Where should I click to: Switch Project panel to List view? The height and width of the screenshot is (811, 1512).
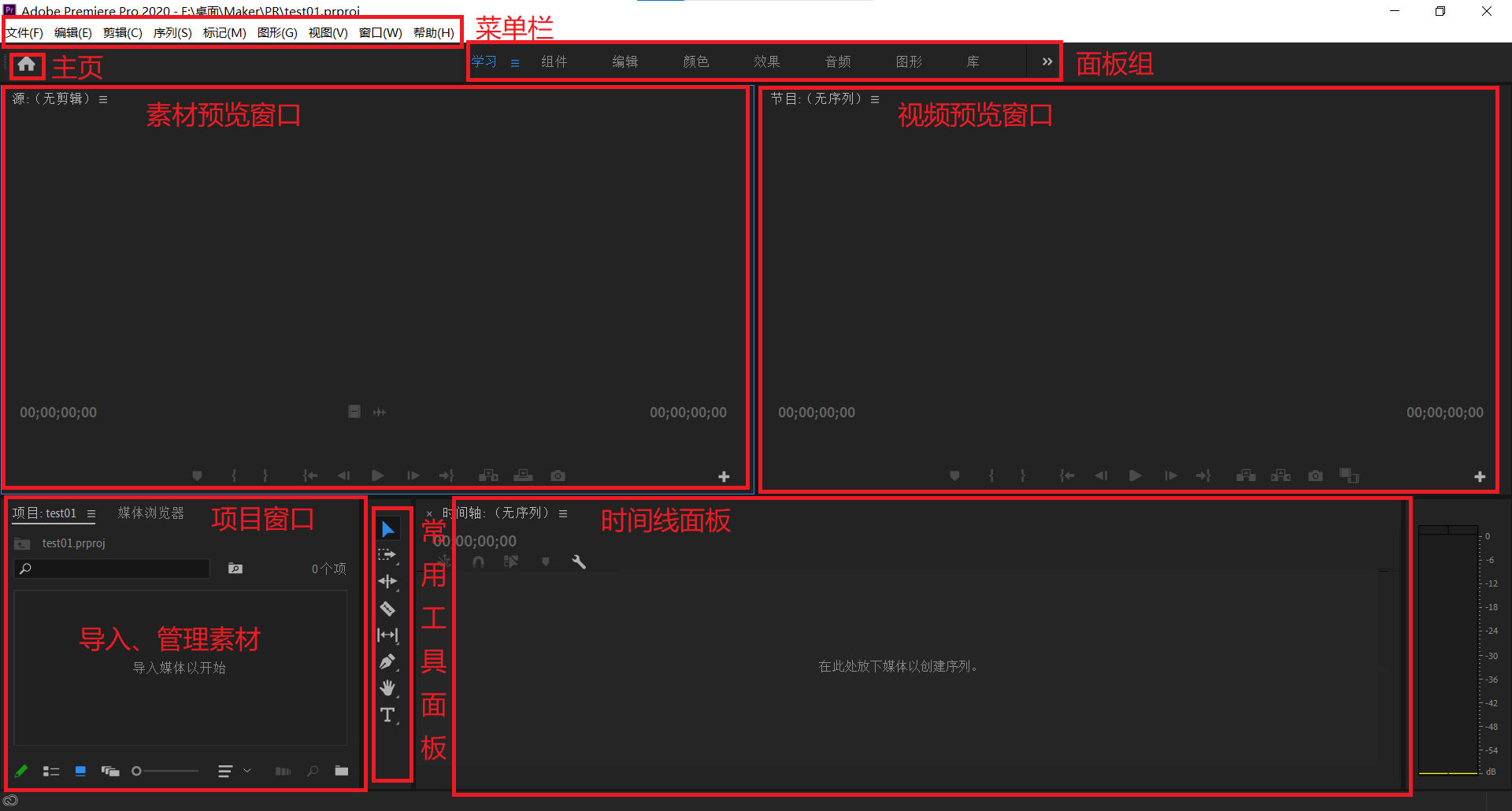coord(51,771)
